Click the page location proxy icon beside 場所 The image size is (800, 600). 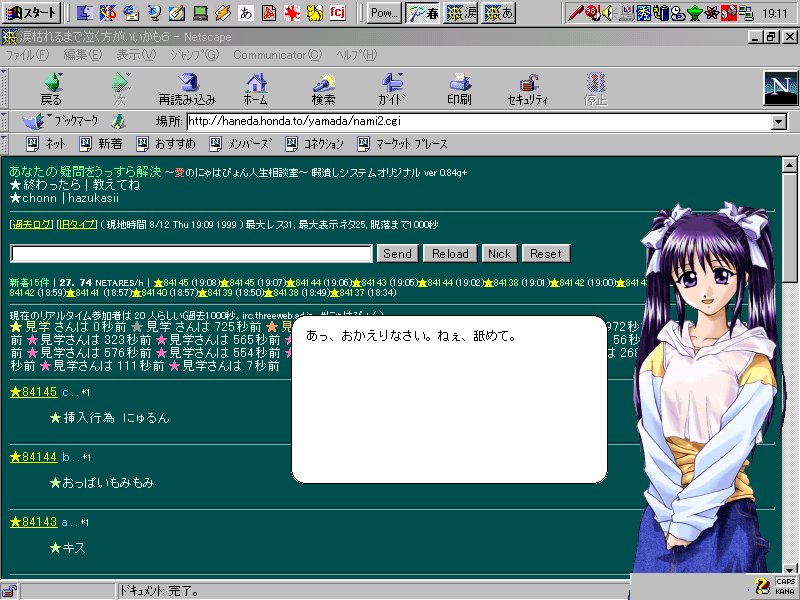119,121
